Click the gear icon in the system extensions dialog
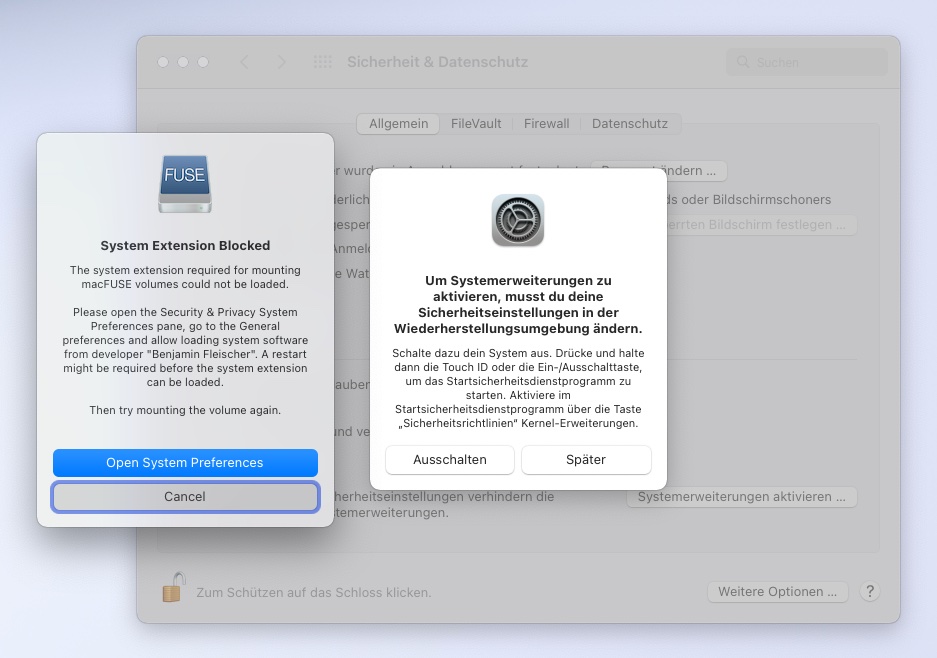937x658 pixels. (516, 221)
